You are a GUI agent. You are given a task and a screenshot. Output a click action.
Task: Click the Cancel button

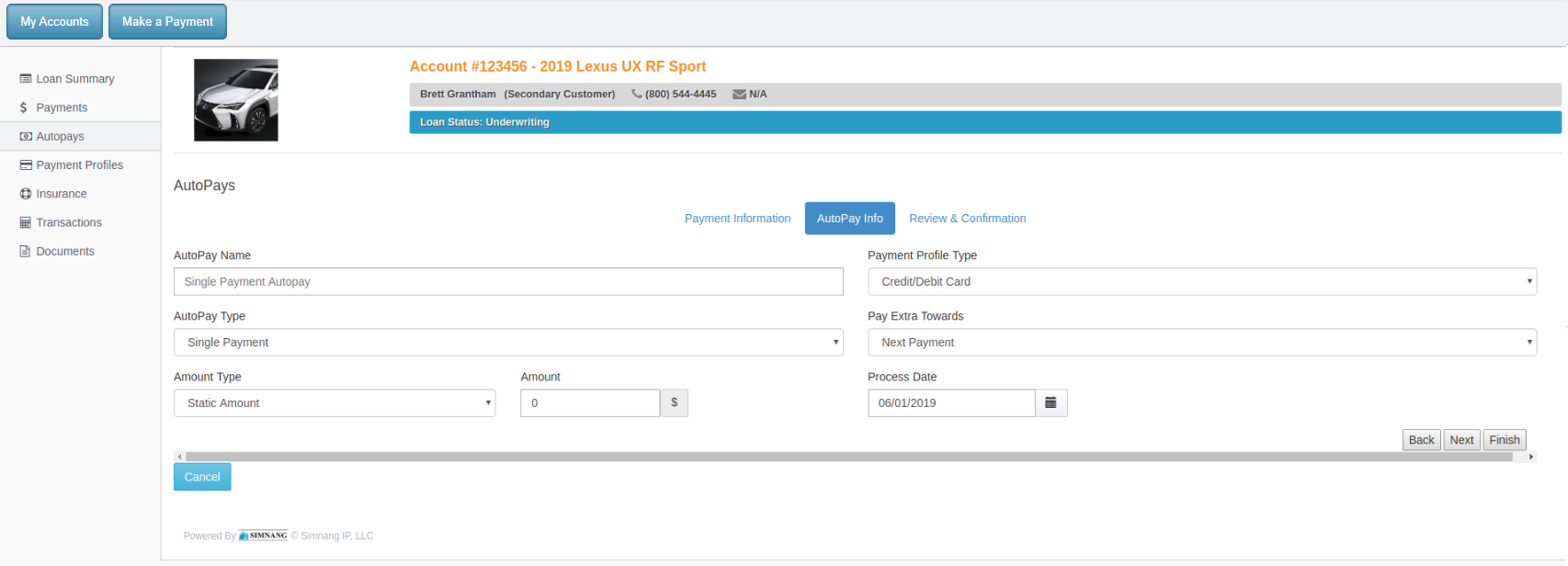click(x=202, y=477)
